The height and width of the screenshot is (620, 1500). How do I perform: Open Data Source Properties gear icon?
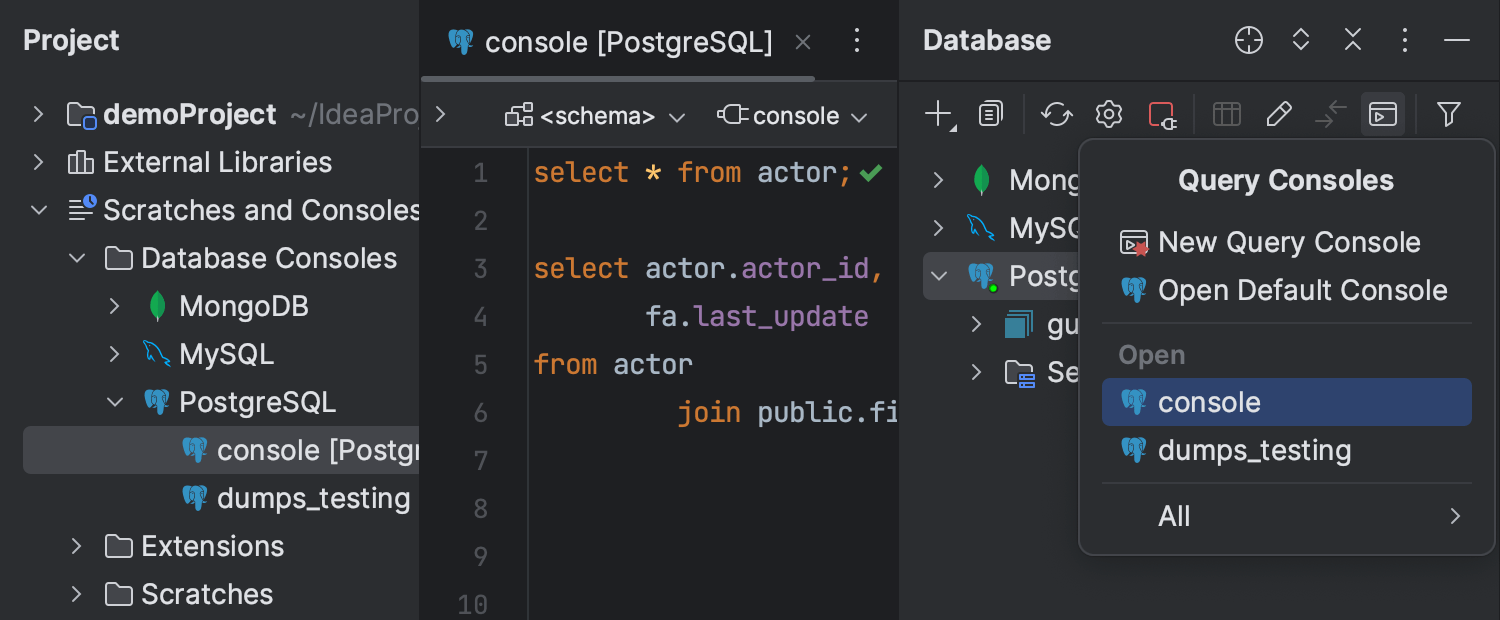point(1109,115)
